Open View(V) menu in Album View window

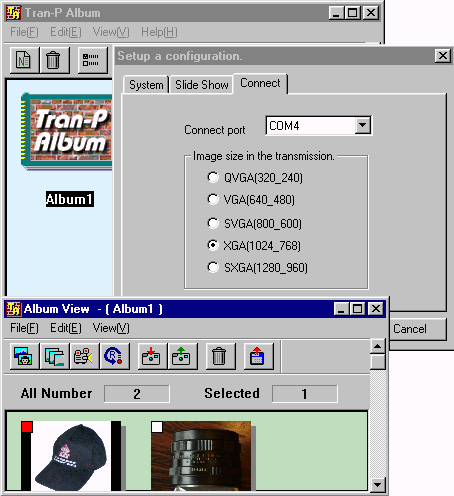[111, 328]
